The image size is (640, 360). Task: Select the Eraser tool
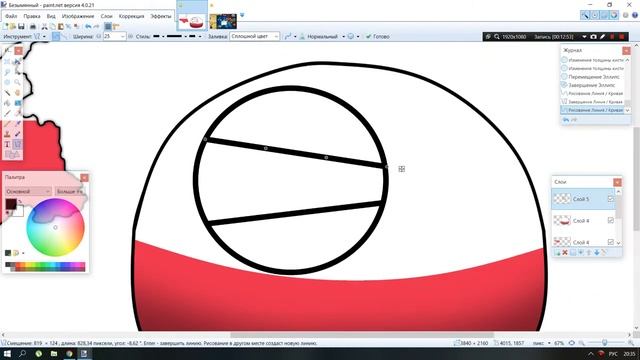18,113
